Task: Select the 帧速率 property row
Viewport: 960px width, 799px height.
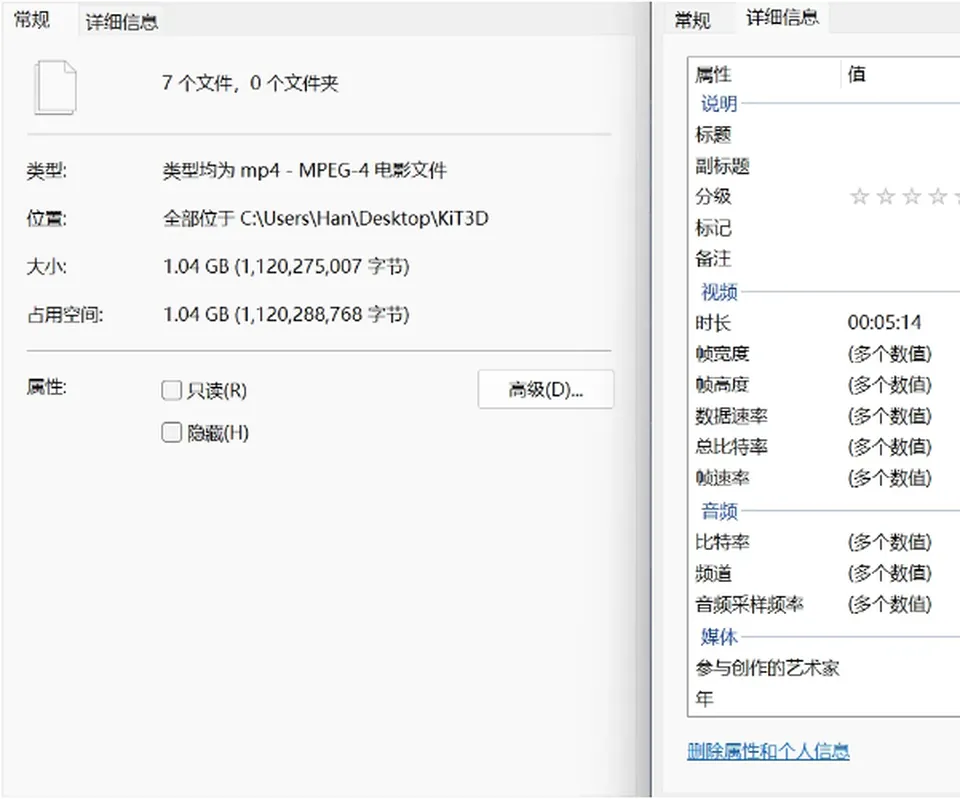Action: pos(825,478)
